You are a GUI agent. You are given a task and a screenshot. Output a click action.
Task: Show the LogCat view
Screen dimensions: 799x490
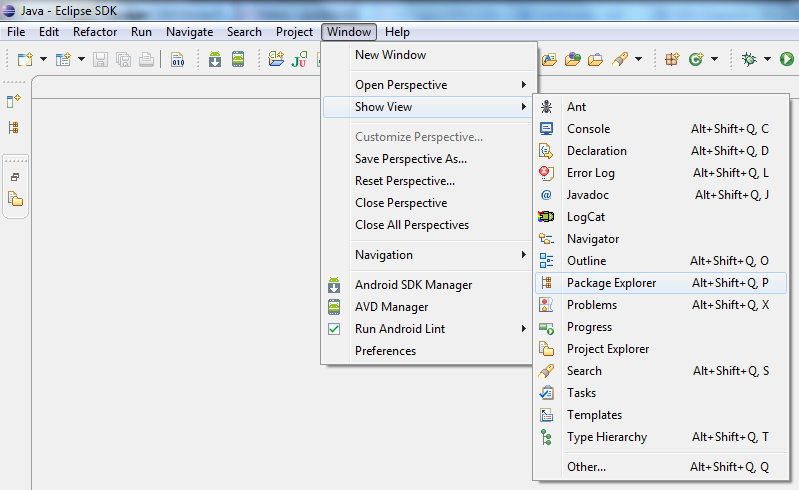point(661,216)
